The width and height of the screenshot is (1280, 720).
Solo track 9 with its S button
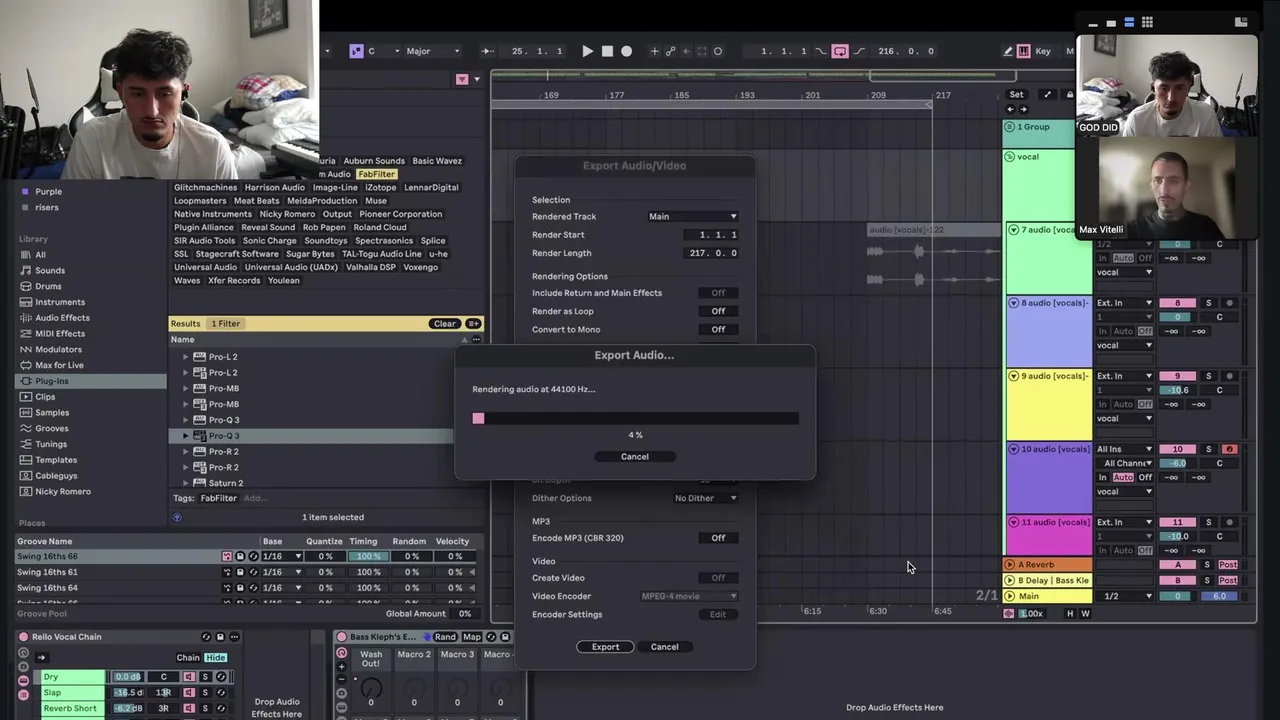tap(1208, 376)
